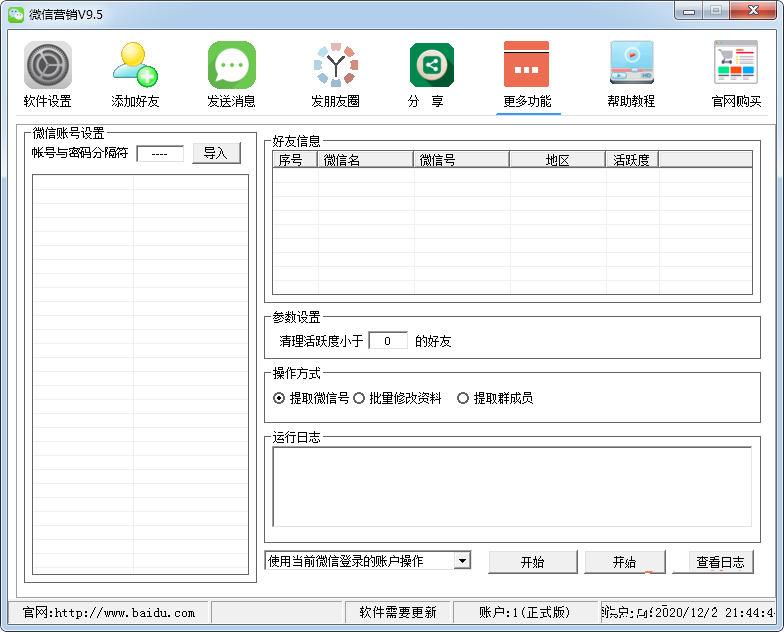Click the 软件需要更新 status bar text
The width and height of the screenshot is (784, 632).
pyautogui.click(x=398, y=612)
